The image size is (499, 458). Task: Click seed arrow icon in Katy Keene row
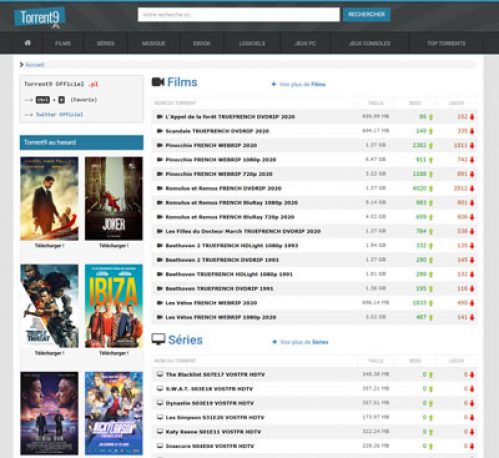431,432
